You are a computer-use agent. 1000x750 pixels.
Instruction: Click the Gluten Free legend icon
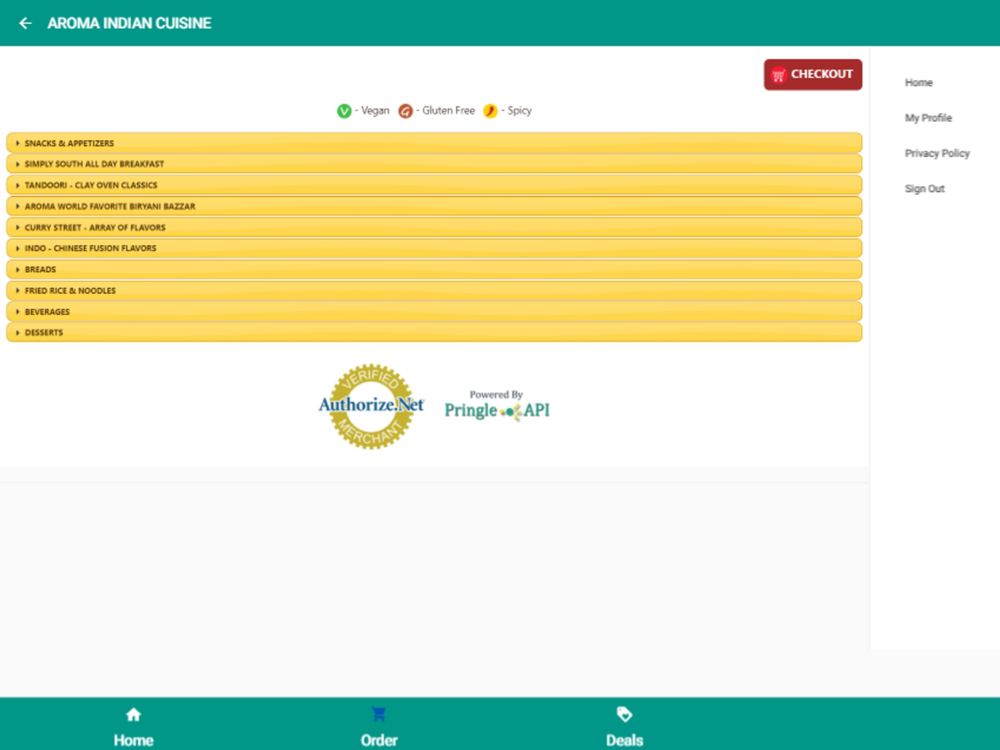pos(406,111)
